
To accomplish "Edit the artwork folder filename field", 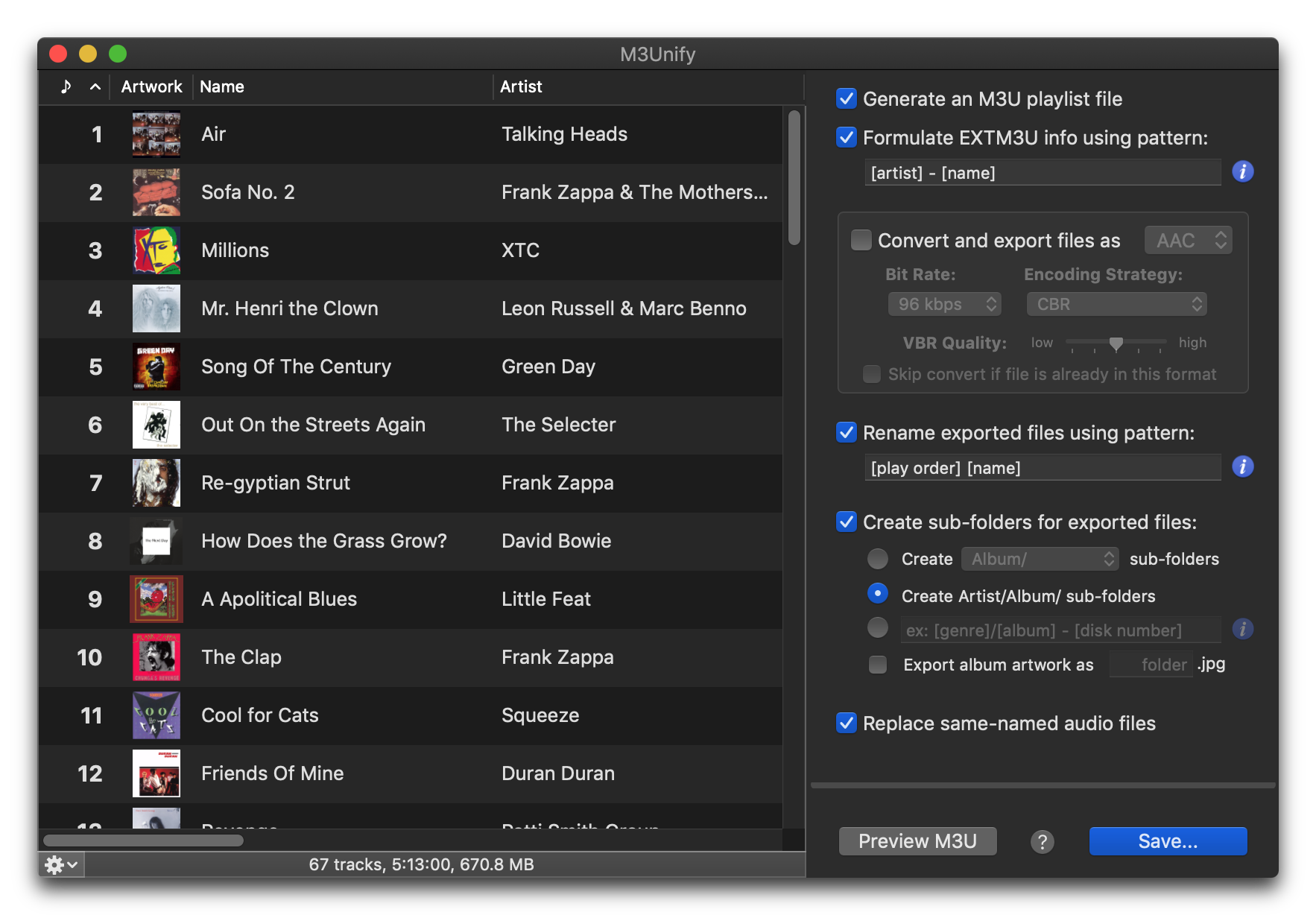I will click(x=1151, y=665).
